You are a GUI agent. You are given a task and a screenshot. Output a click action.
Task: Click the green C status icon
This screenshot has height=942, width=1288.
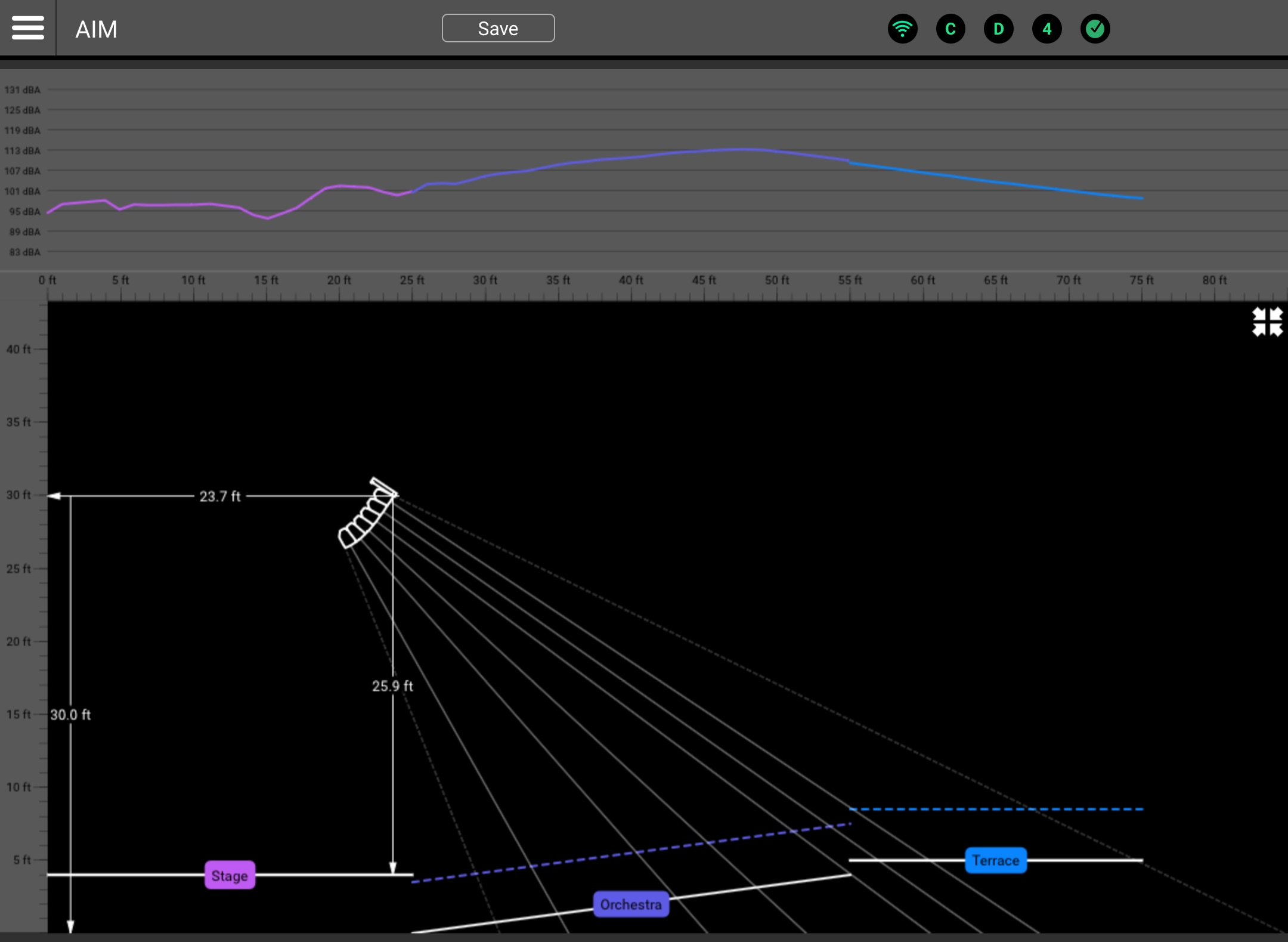click(x=950, y=29)
